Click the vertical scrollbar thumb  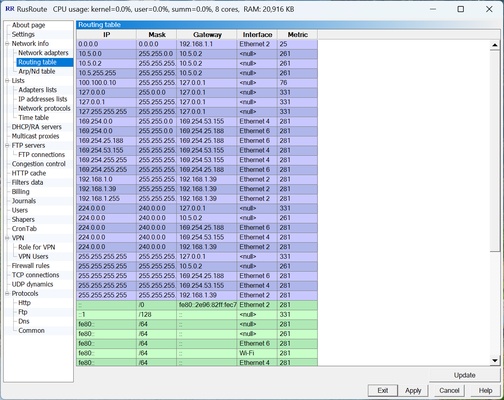[x=494, y=151]
